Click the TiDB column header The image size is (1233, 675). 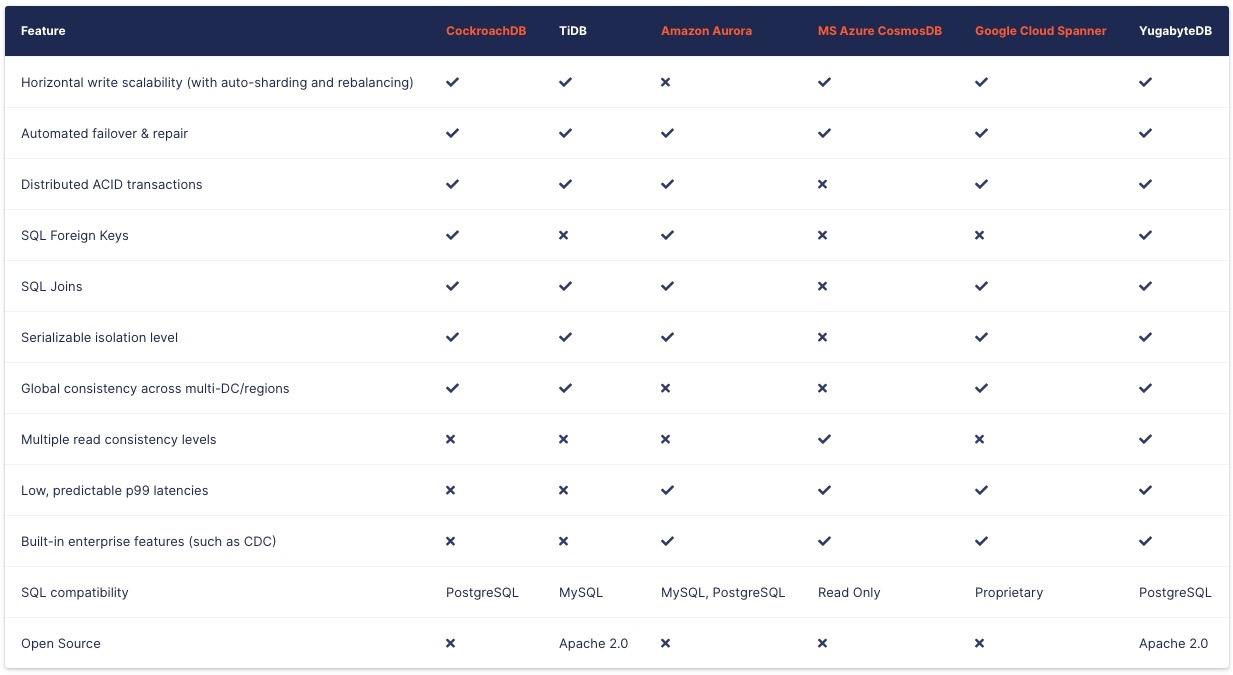point(573,31)
